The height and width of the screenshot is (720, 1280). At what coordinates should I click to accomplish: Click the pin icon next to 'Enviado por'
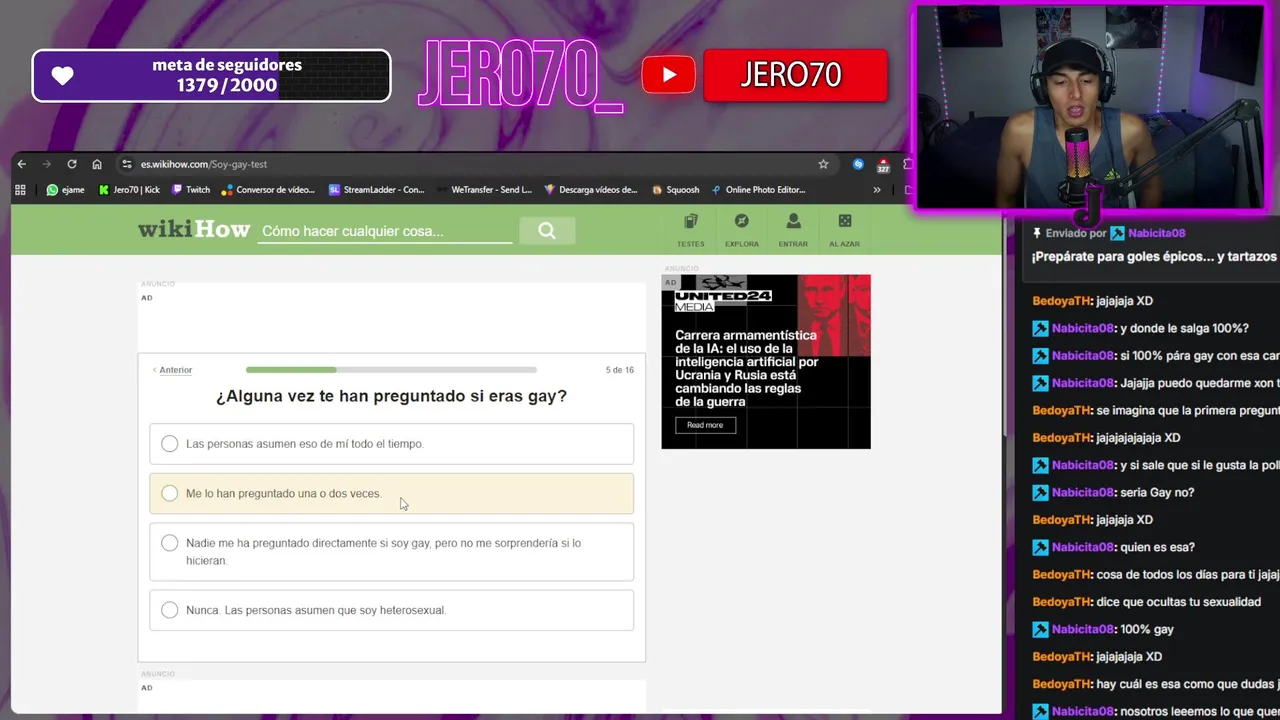1037,233
